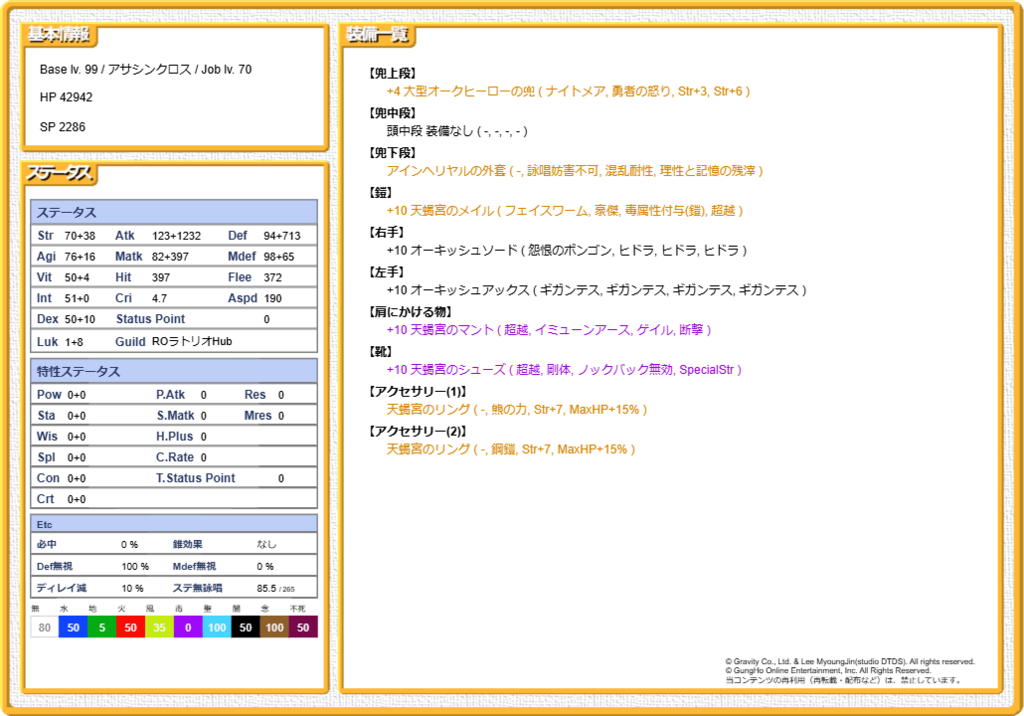Click the Str value 70+38

80,236
